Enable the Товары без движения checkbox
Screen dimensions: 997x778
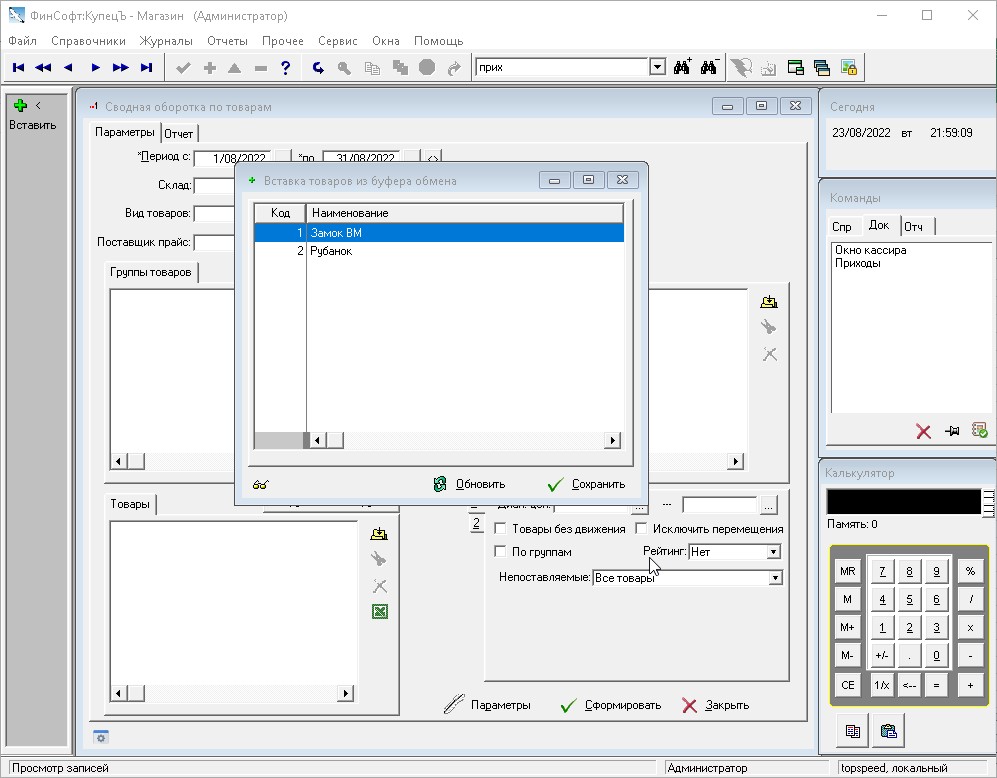tap(501, 529)
